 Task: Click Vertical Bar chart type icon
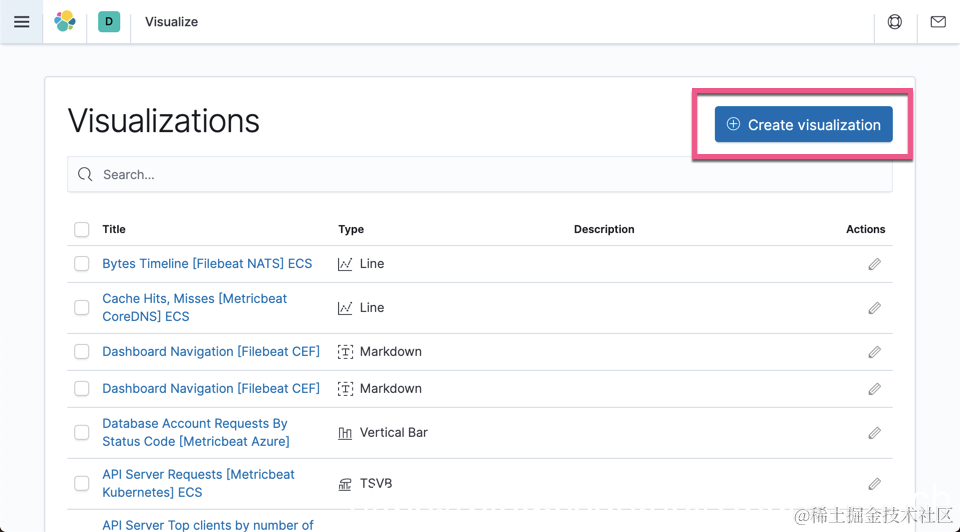[x=345, y=433]
